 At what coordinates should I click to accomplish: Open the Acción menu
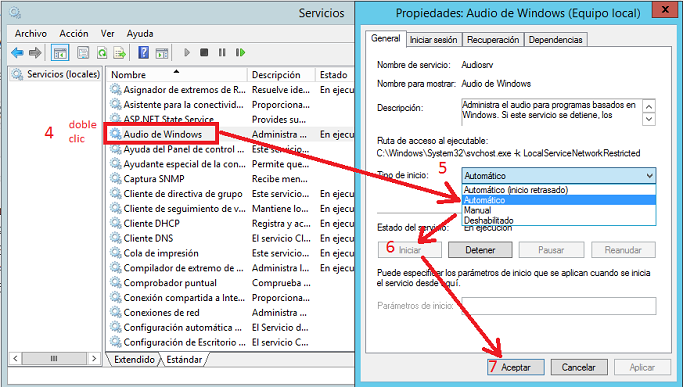click(x=74, y=34)
